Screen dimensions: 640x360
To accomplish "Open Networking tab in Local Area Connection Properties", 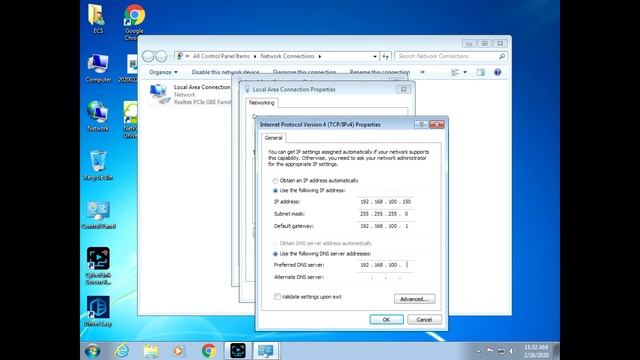I will [262, 103].
